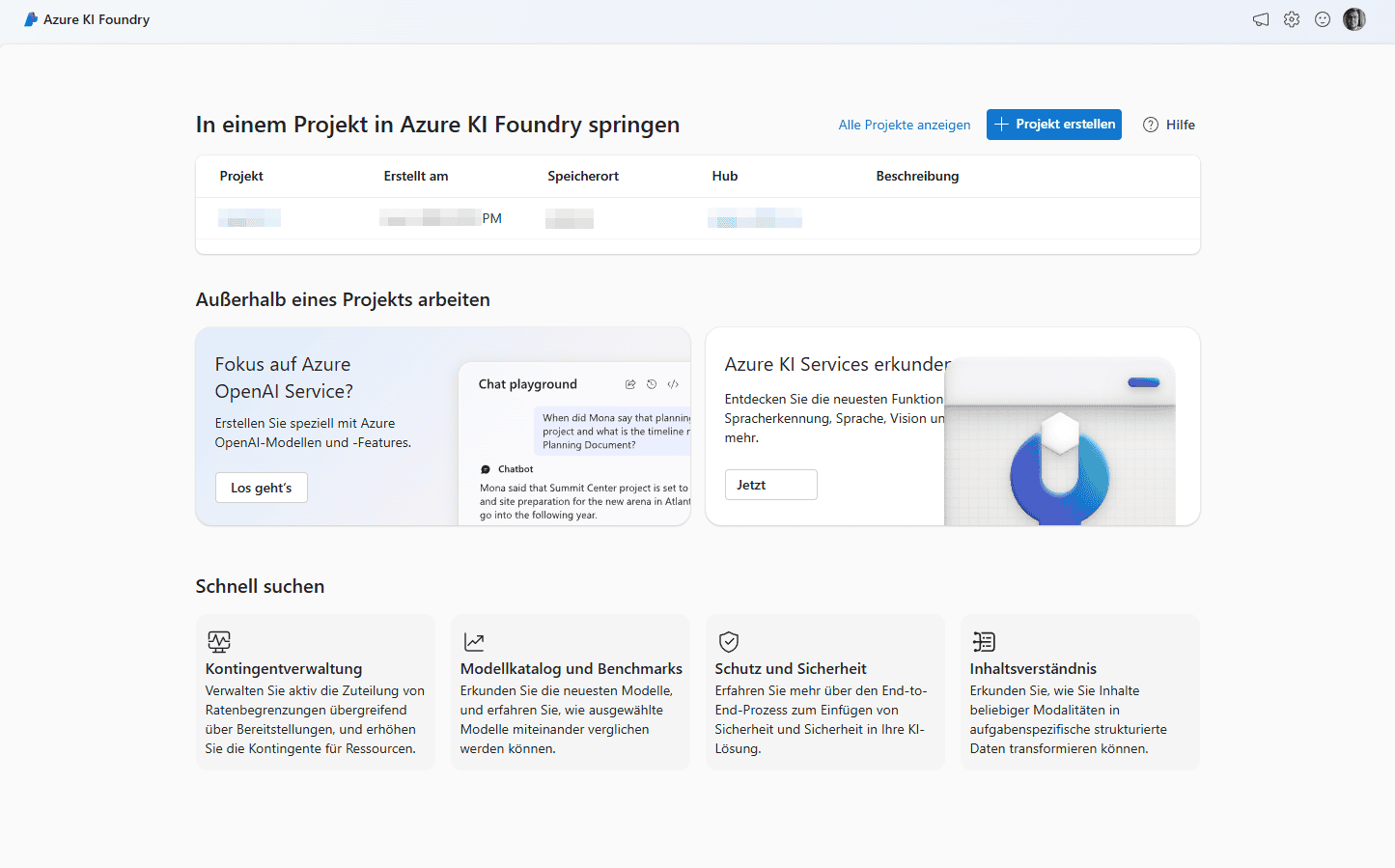Image resolution: width=1395 pixels, height=868 pixels.
Task: Open your profile avatar picture
Action: click(1354, 19)
